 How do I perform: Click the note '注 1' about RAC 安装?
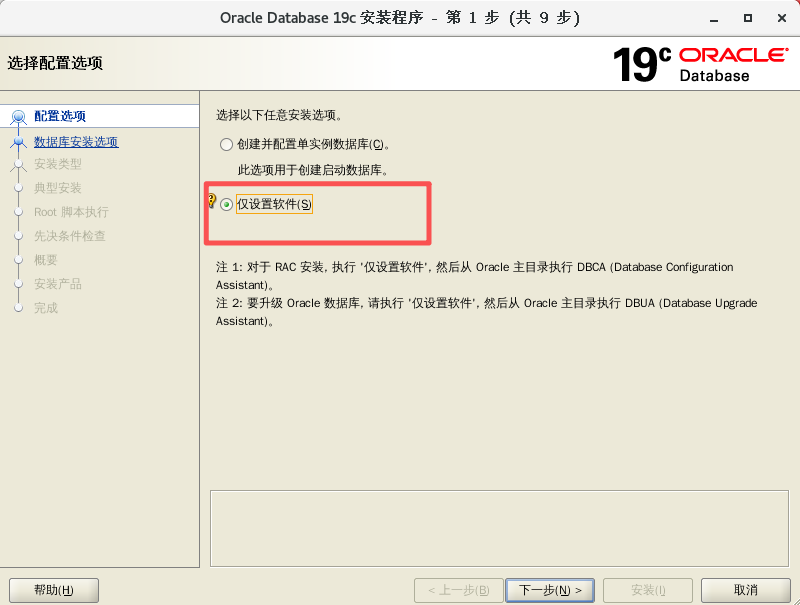pos(474,276)
